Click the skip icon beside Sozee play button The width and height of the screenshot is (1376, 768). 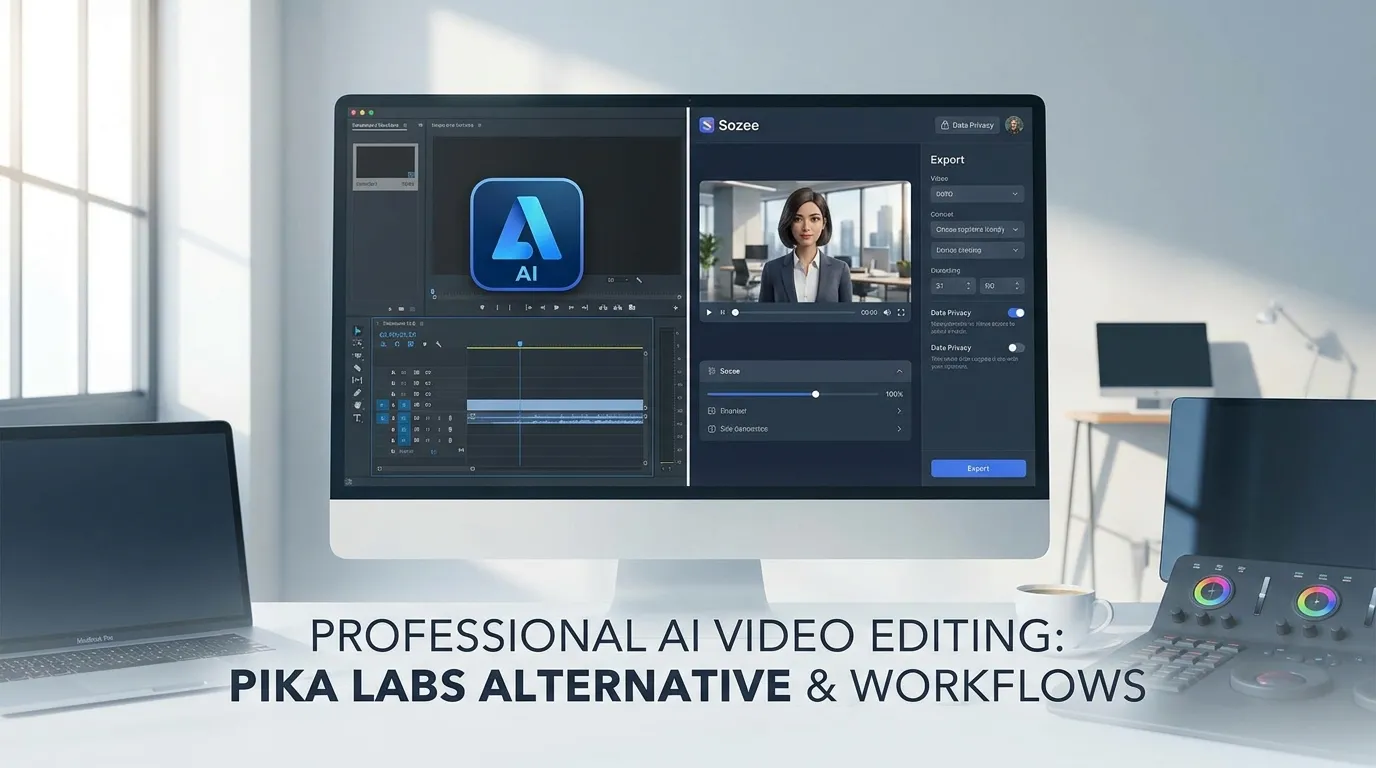pos(723,313)
